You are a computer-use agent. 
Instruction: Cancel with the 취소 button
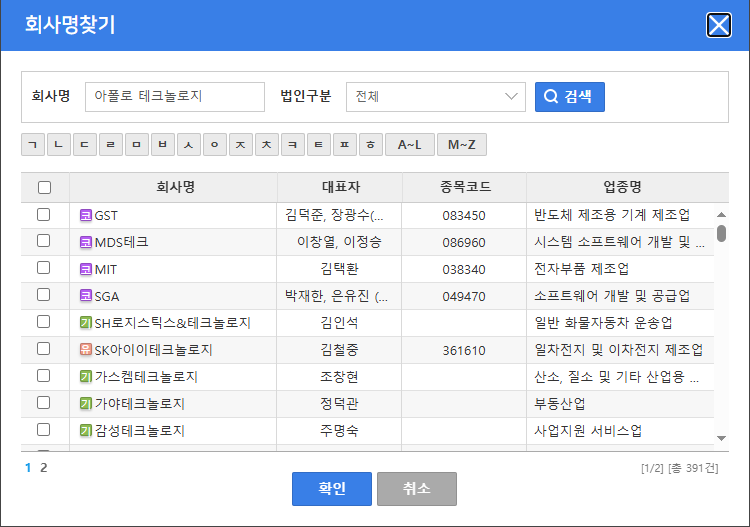pos(417,489)
